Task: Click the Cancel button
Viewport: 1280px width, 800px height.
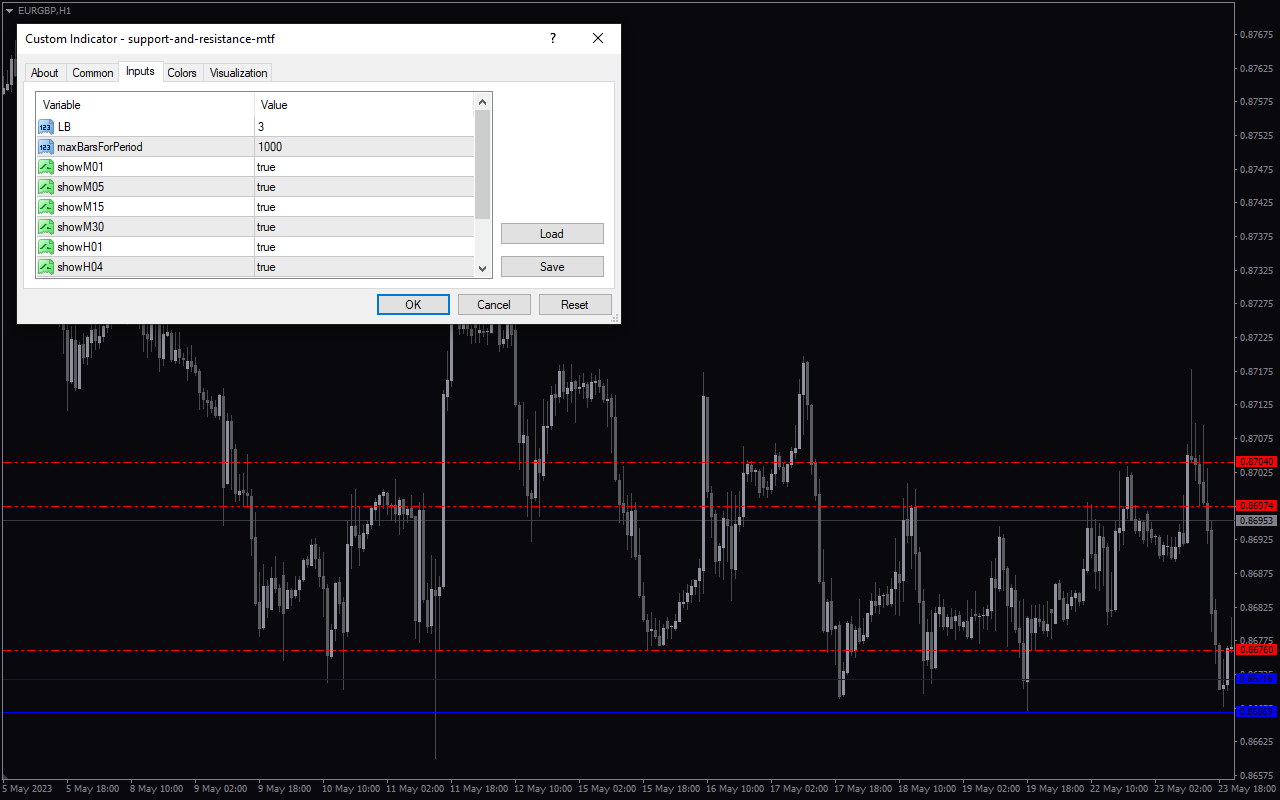Action: tap(494, 305)
